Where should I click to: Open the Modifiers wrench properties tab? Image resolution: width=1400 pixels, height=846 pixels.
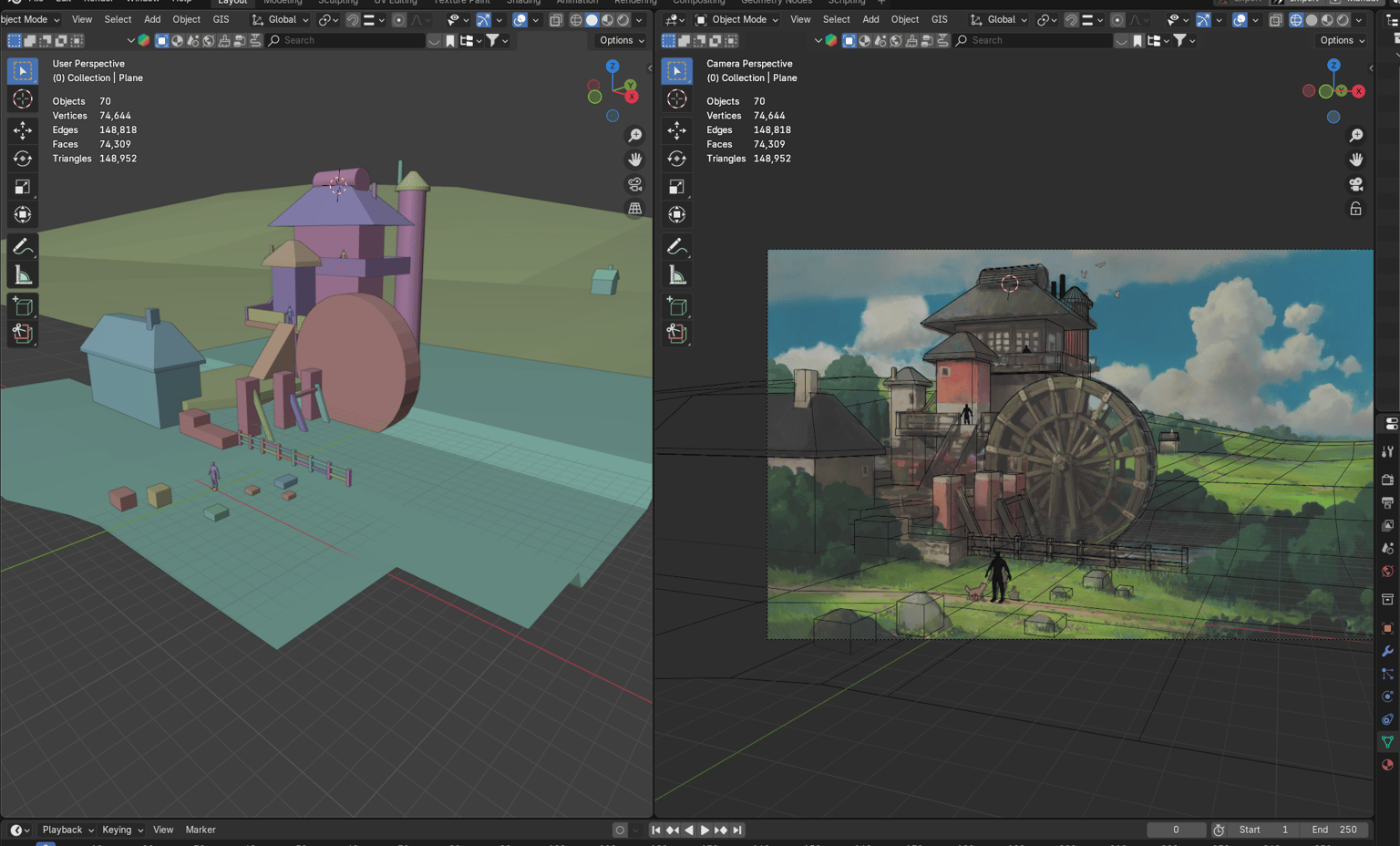pyautogui.click(x=1387, y=651)
